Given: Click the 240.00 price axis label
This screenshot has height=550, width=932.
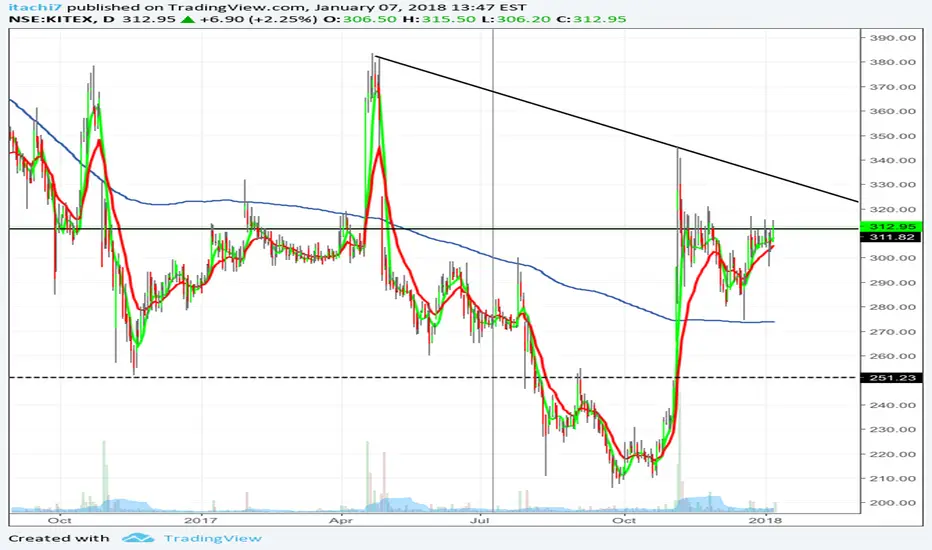Looking at the screenshot, I should coord(892,405).
